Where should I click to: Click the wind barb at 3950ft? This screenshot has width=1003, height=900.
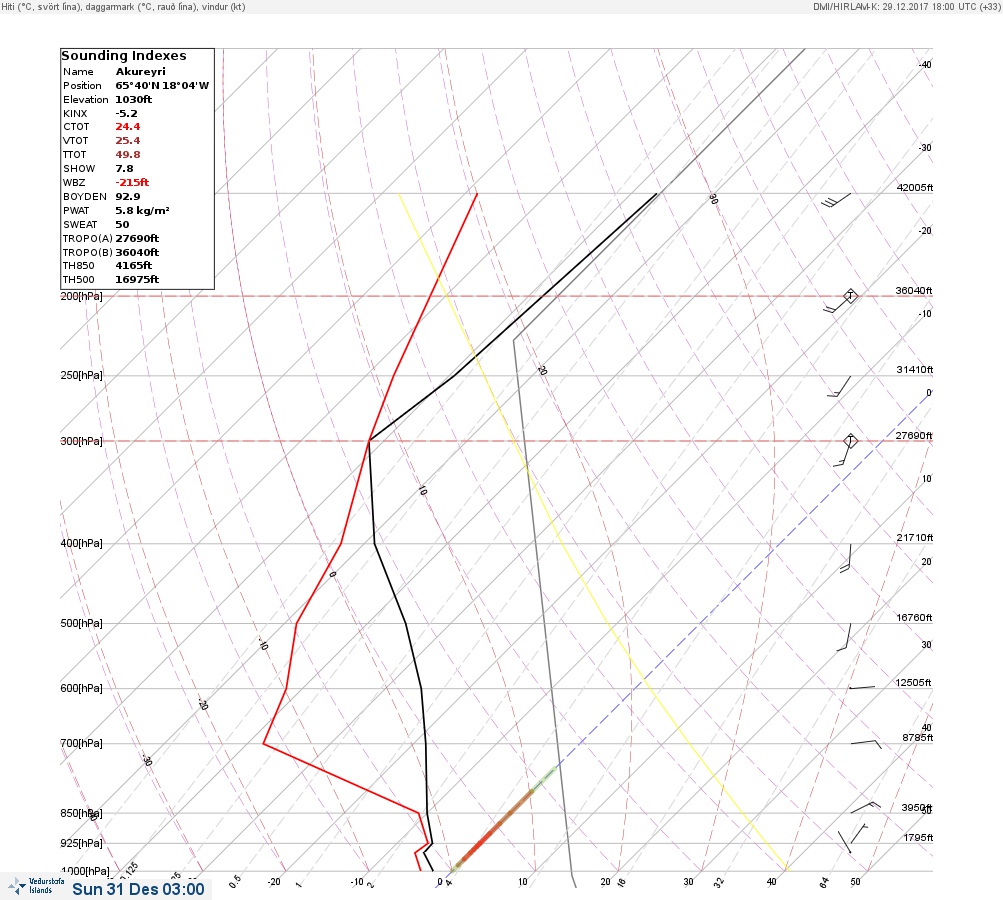pos(865,807)
